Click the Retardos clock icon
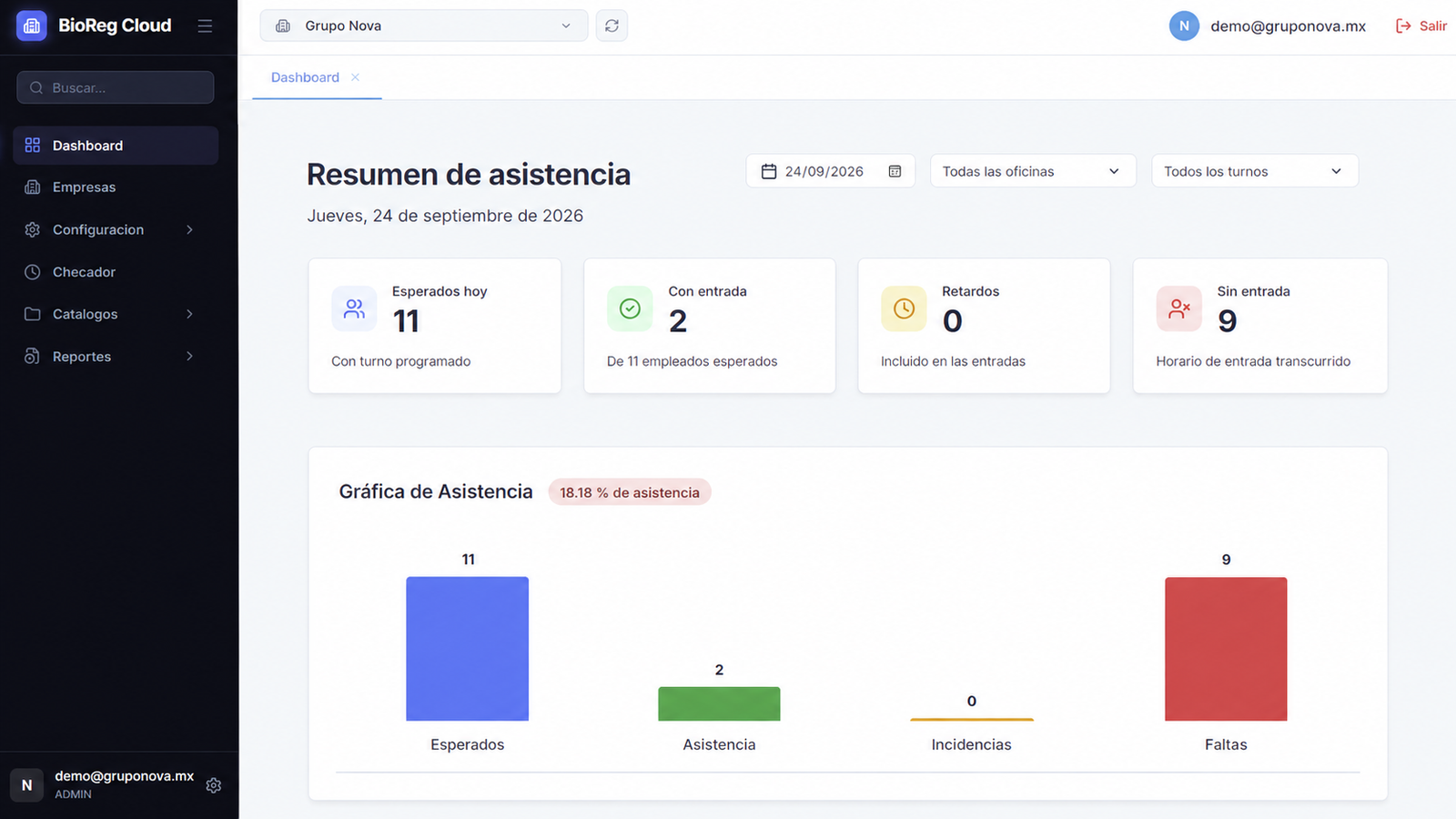The image size is (1456, 819). point(904,308)
